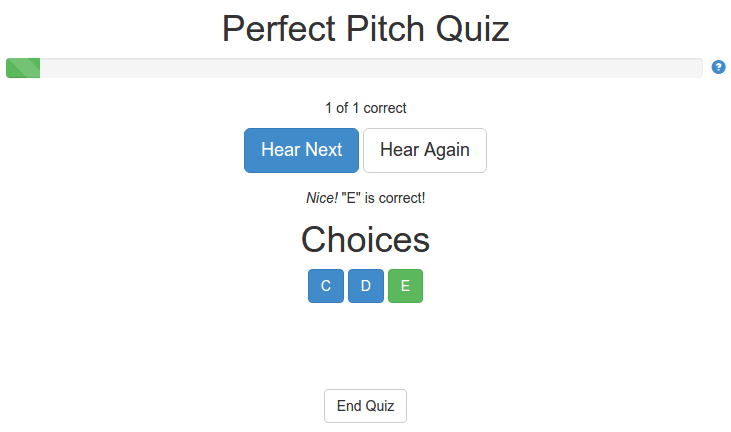Click the green striped progress bar segment
Screen dimensions: 731x432
(x=23, y=68)
